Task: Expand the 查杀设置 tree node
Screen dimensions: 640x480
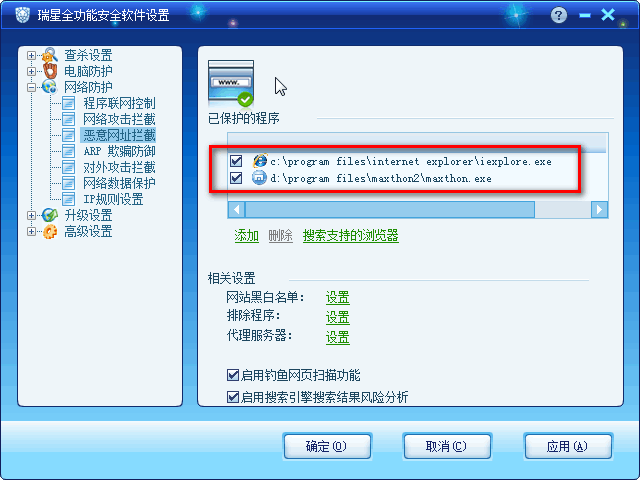Action: 31,55
